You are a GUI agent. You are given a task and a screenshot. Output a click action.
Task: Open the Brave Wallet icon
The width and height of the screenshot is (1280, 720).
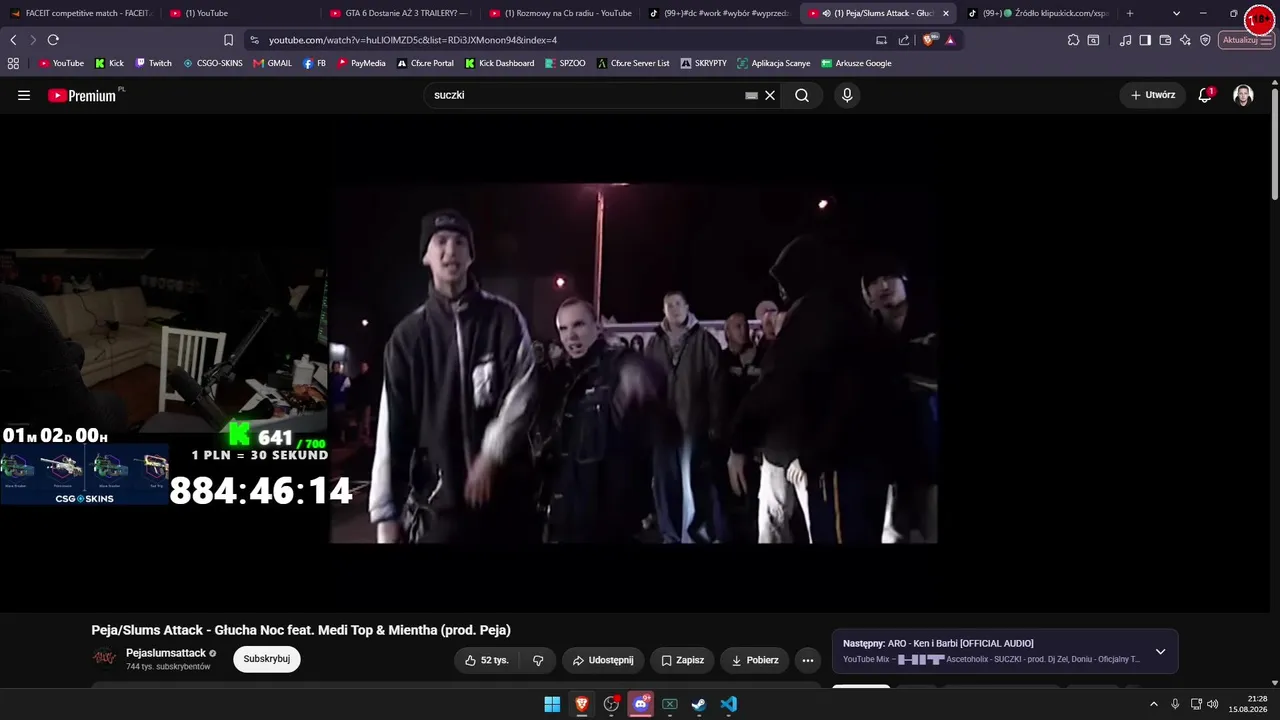pos(1165,40)
